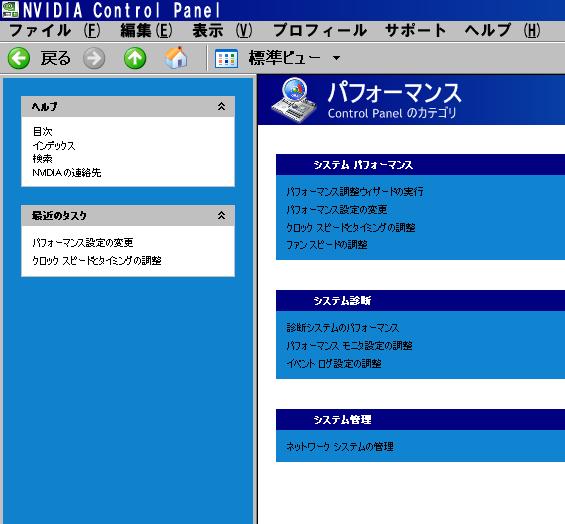Open the ヘルプ (H) menu
The height and width of the screenshot is (524, 565).
coord(502,31)
